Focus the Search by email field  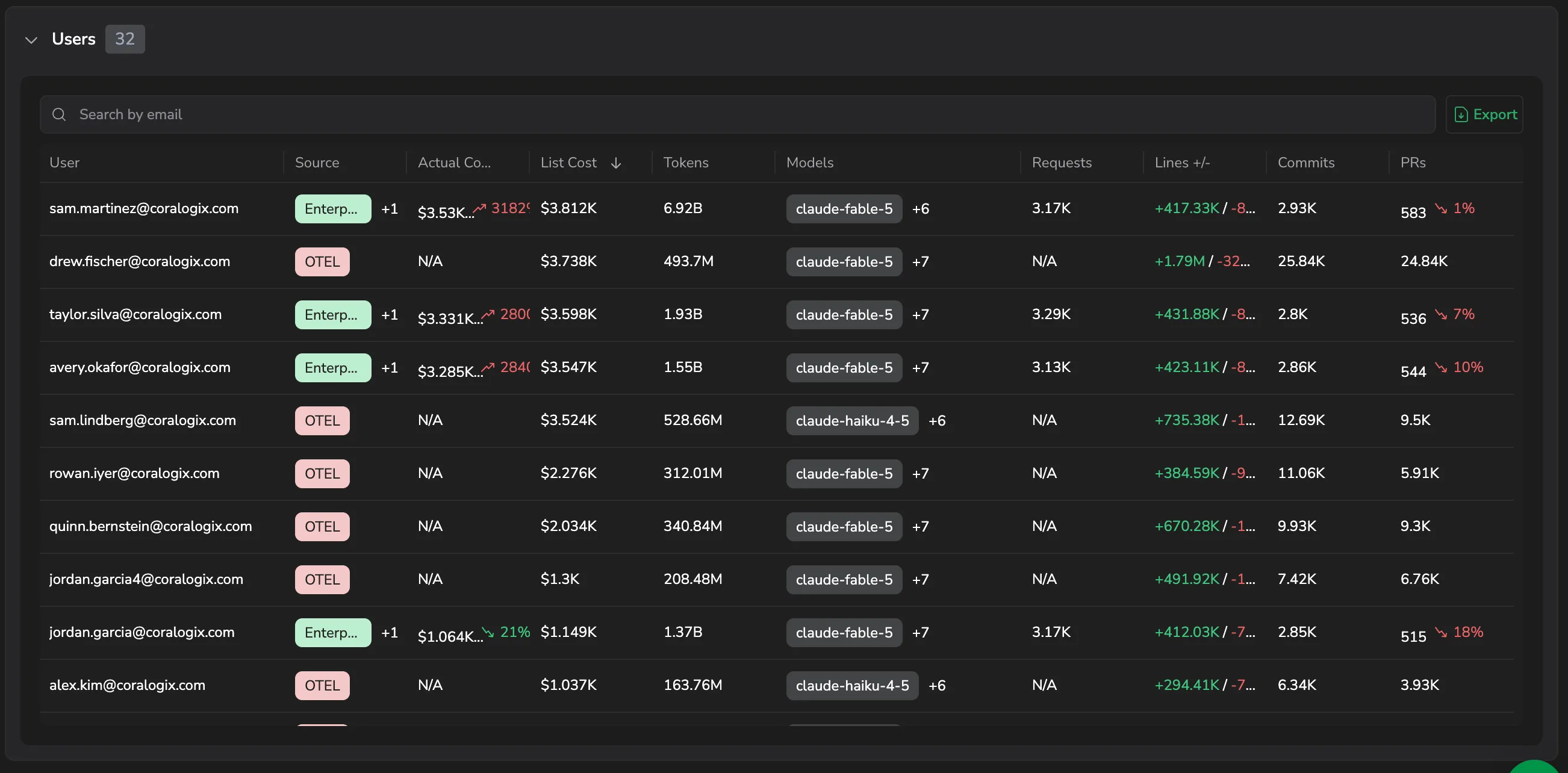[737, 114]
